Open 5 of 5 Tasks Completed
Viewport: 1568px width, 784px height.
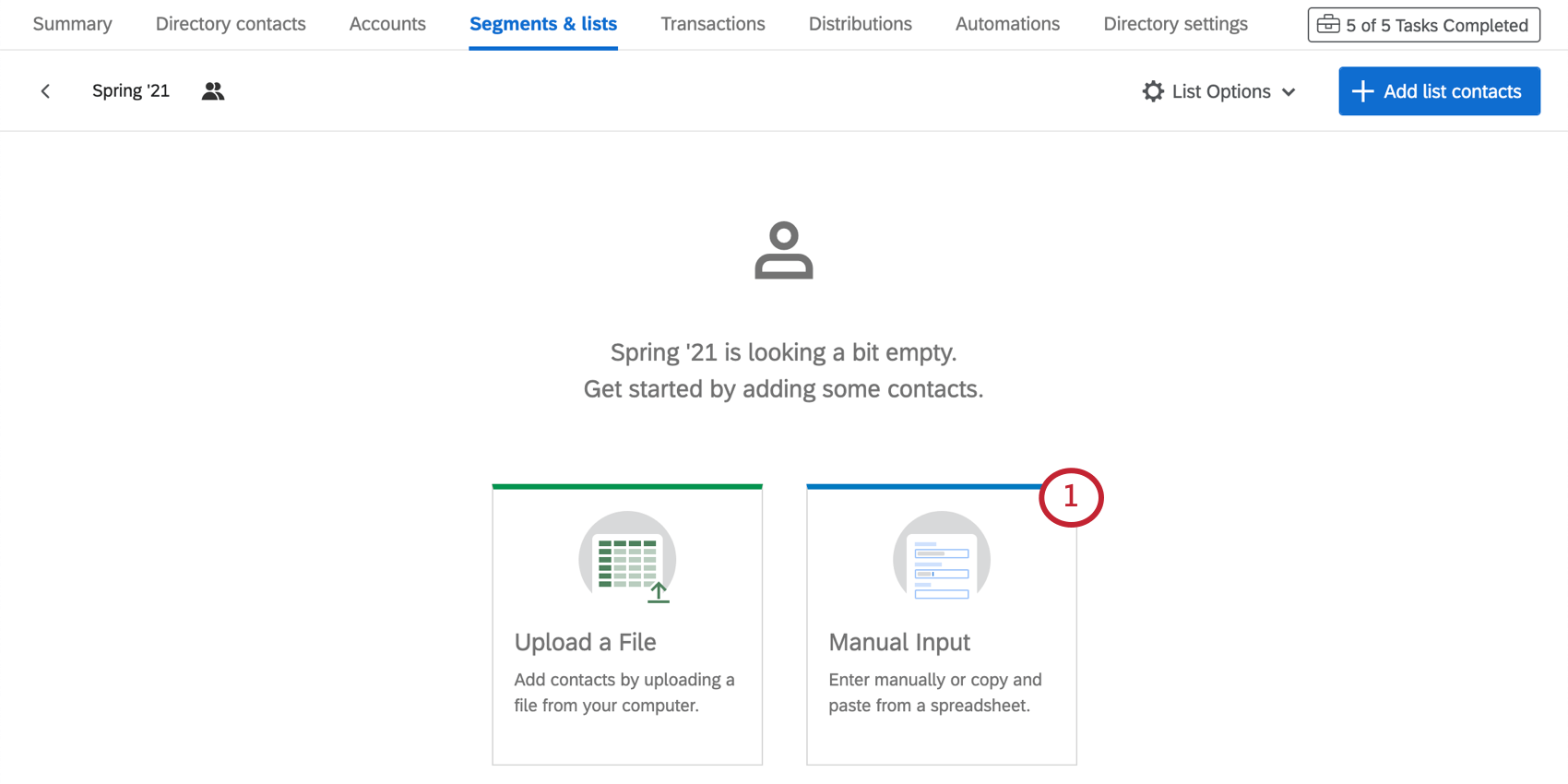[x=1423, y=24]
